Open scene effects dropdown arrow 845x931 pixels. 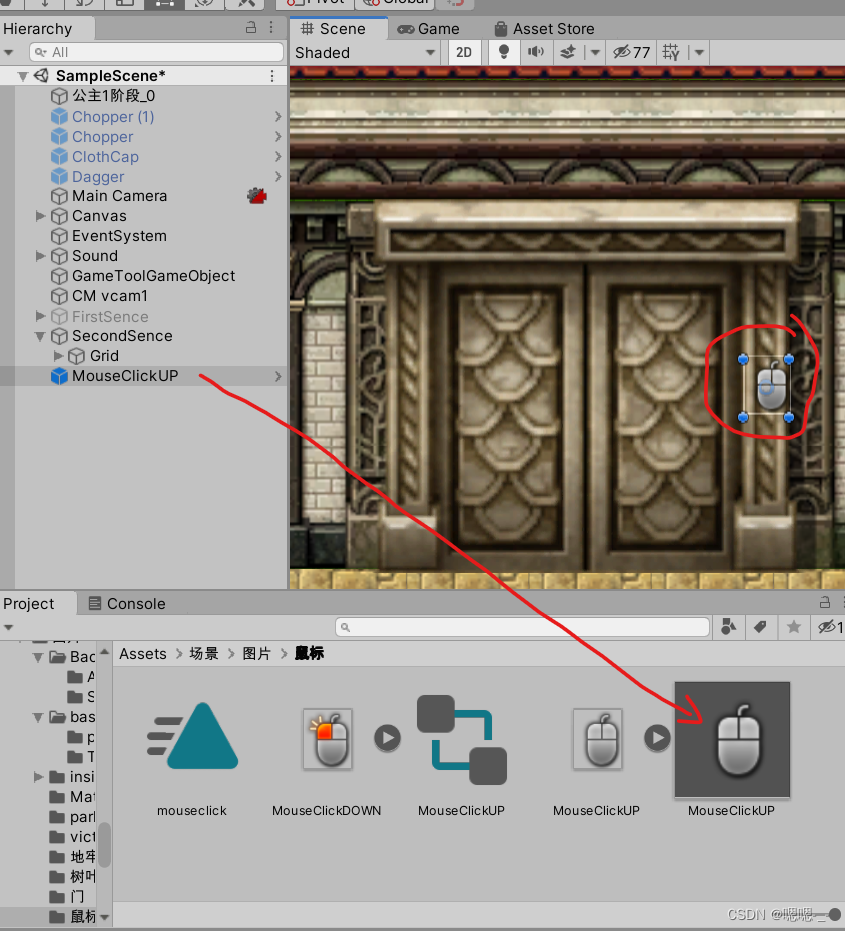595,52
